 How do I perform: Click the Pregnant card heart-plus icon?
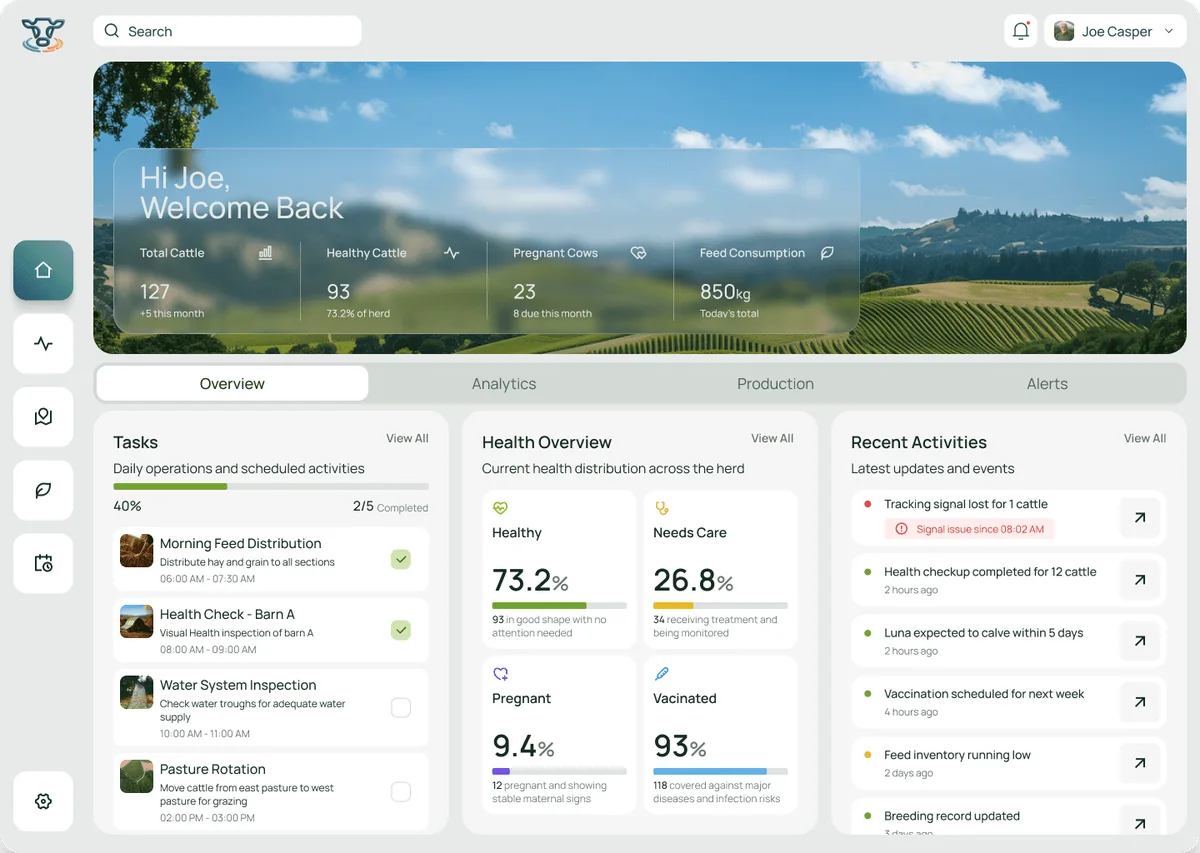click(500, 674)
